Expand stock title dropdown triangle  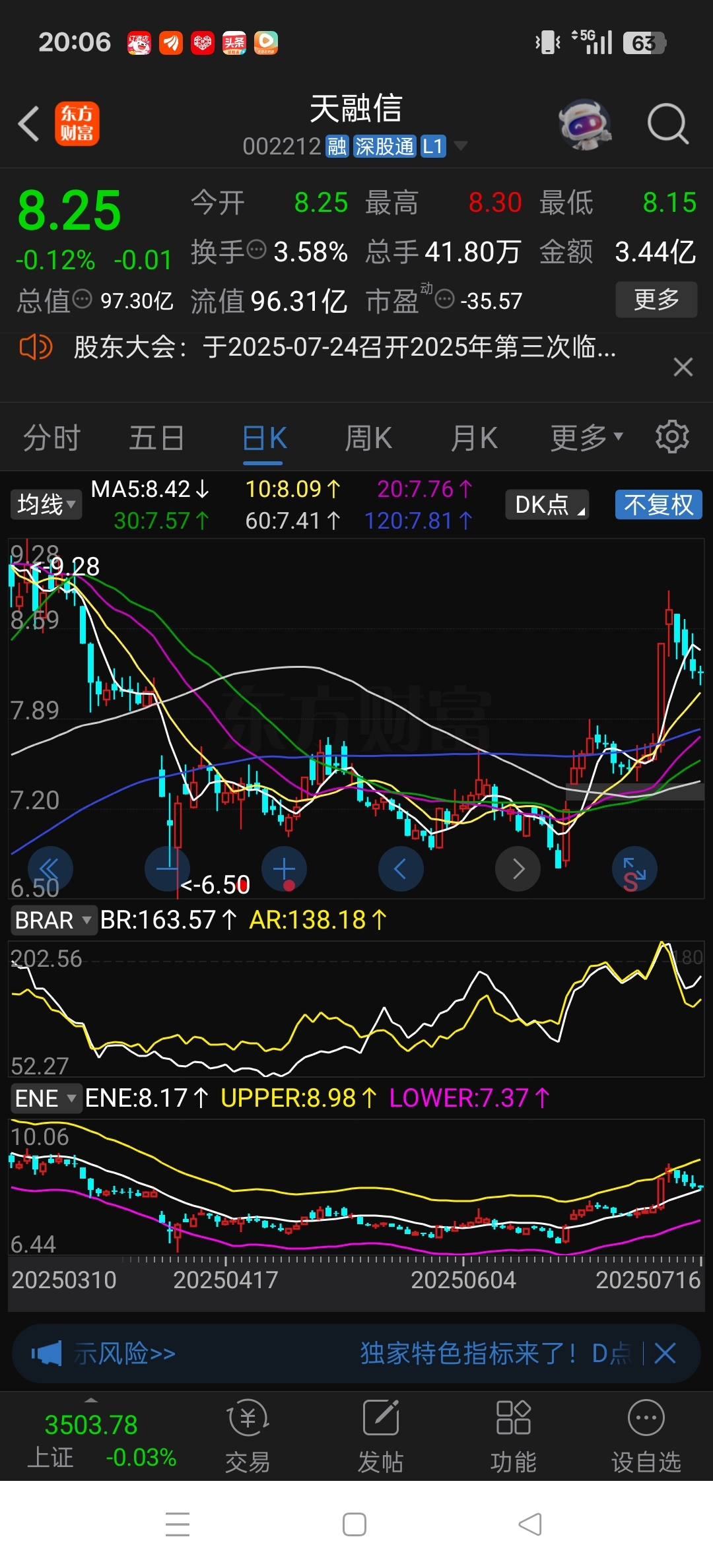tap(460, 146)
